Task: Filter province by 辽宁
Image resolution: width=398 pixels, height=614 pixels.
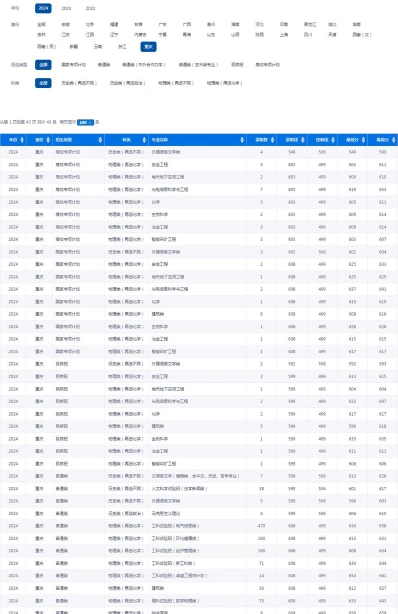Action: point(114,35)
